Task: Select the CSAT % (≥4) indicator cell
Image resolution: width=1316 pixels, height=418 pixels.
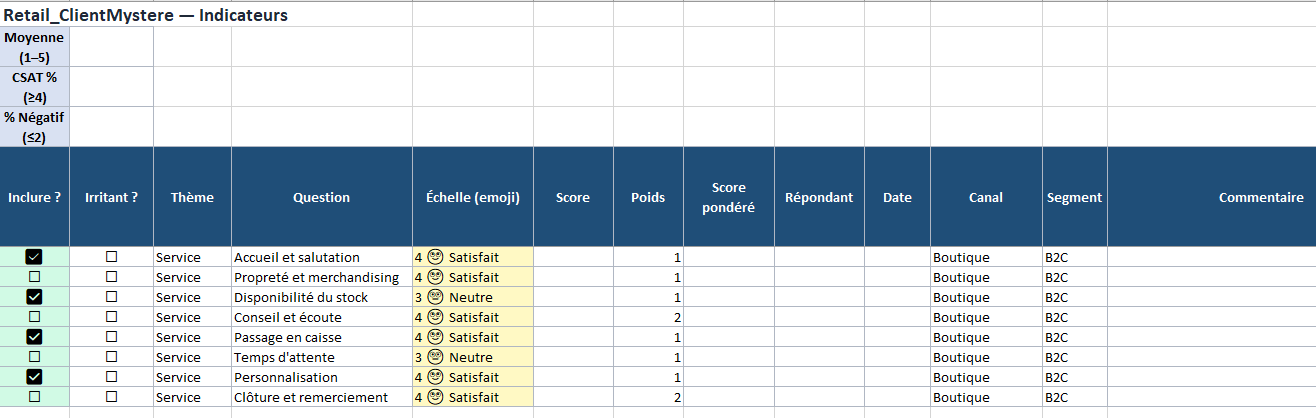Action: coord(34,87)
